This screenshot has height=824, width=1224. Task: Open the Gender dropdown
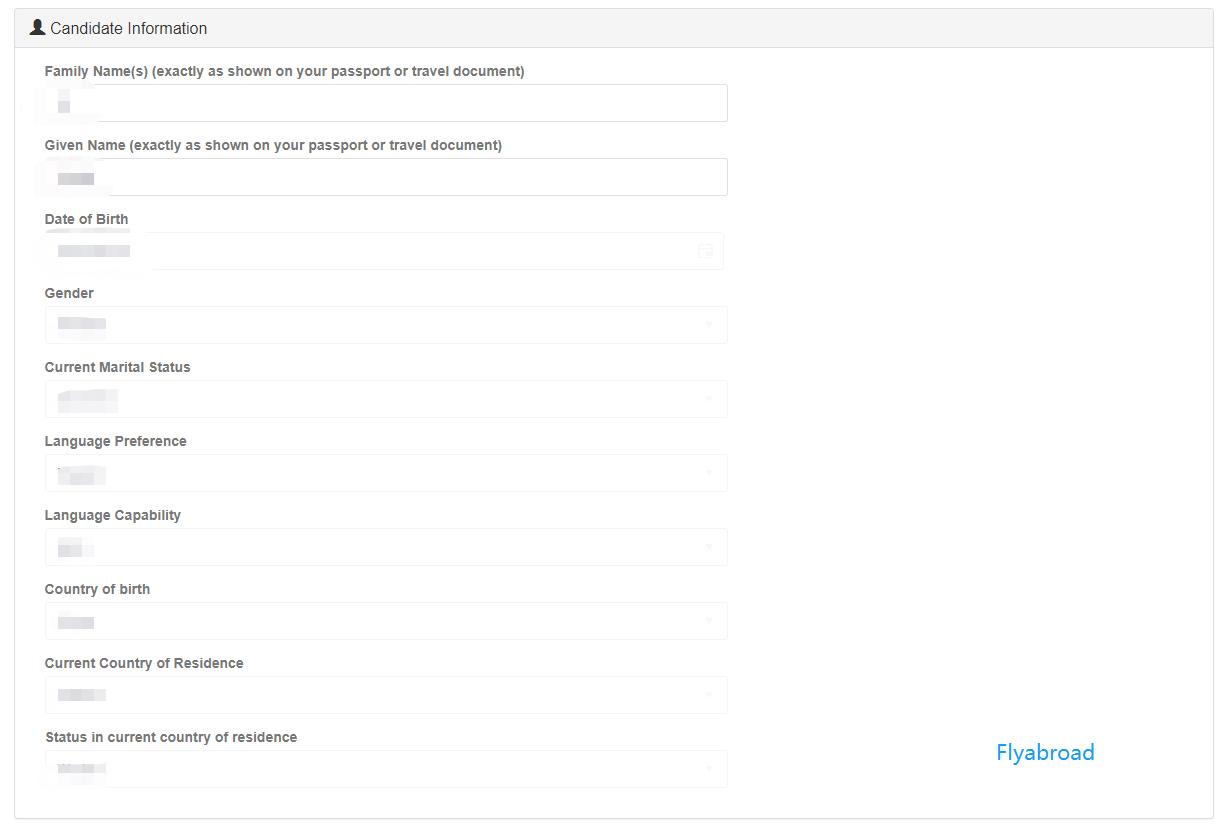coord(386,325)
